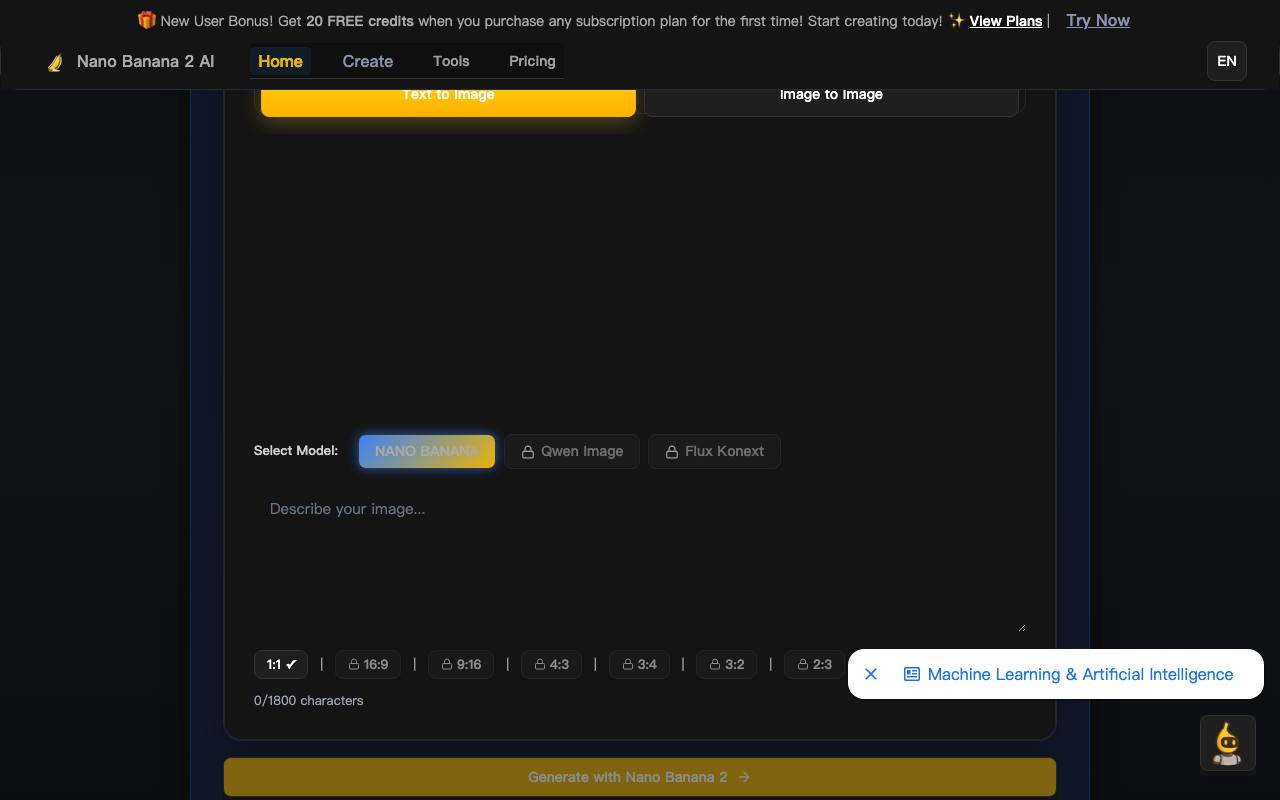This screenshot has height=800, width=1280.
Task: Open the Create menu item
Action: point(368,61)
